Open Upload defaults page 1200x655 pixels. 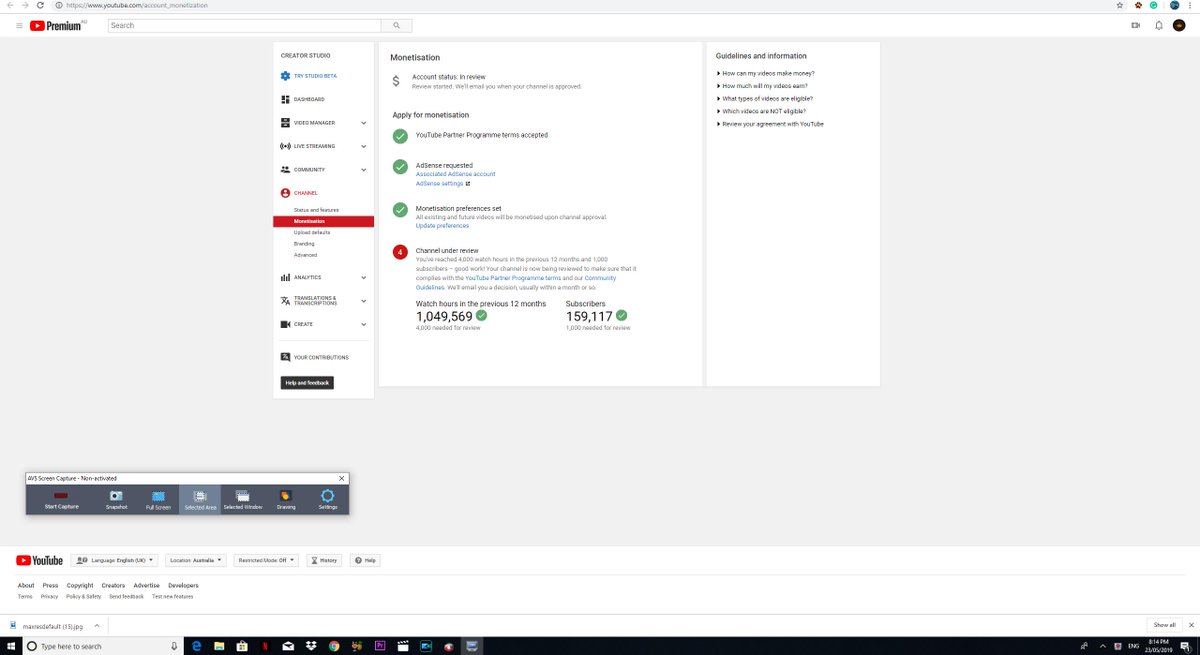(312, 232)
